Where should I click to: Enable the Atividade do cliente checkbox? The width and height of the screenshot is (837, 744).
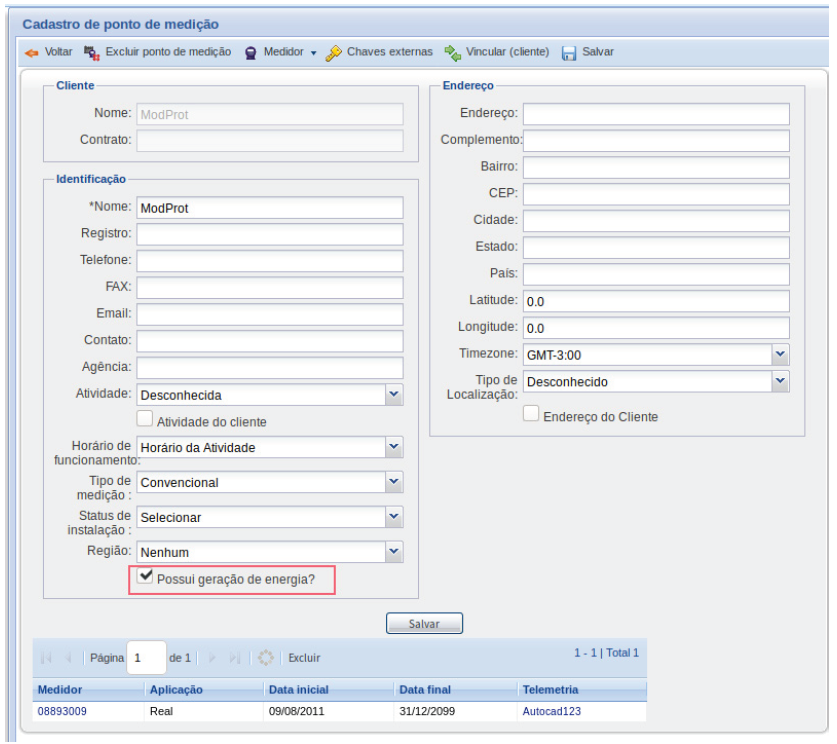point(145,420)
